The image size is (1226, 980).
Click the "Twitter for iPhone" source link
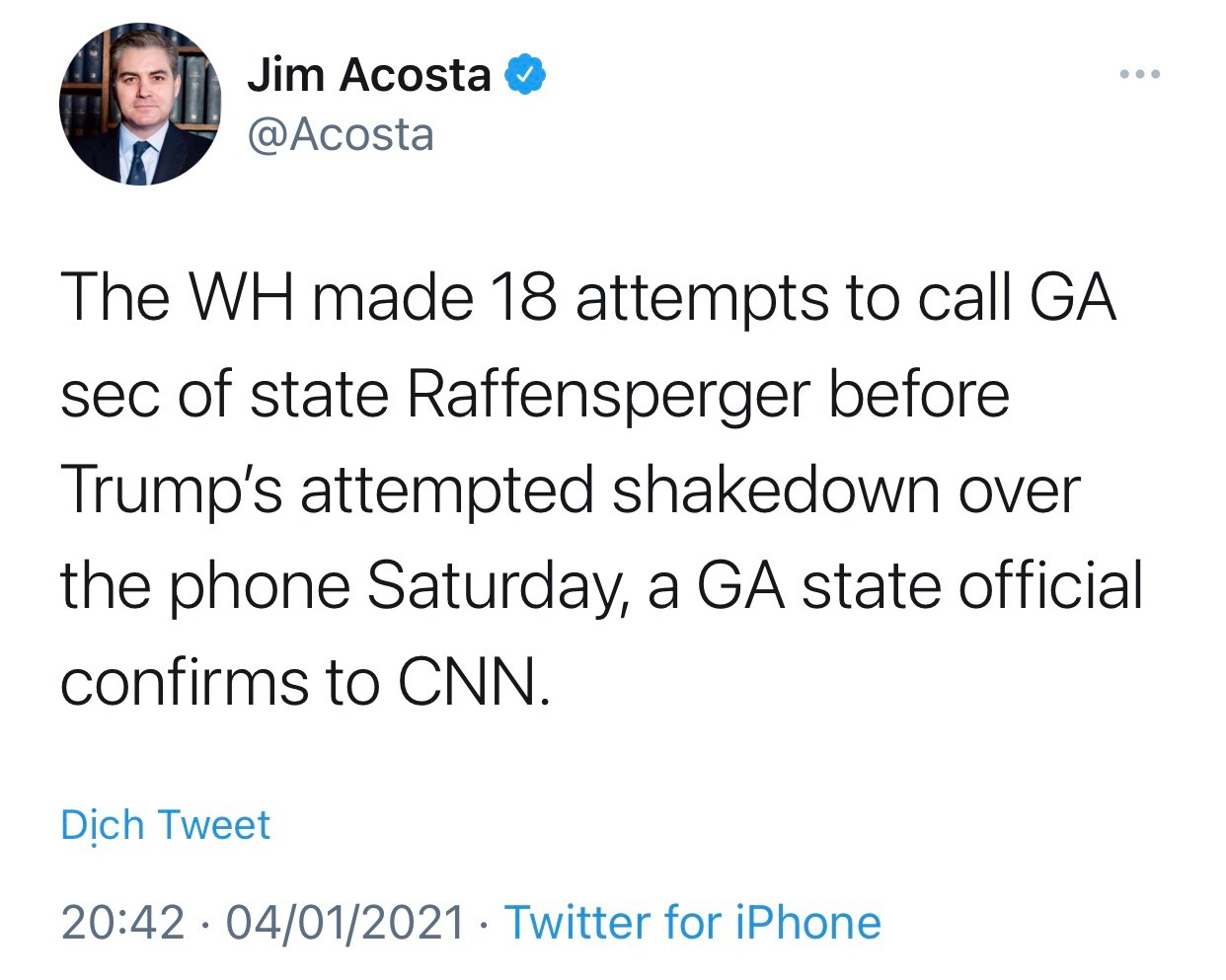692,923
